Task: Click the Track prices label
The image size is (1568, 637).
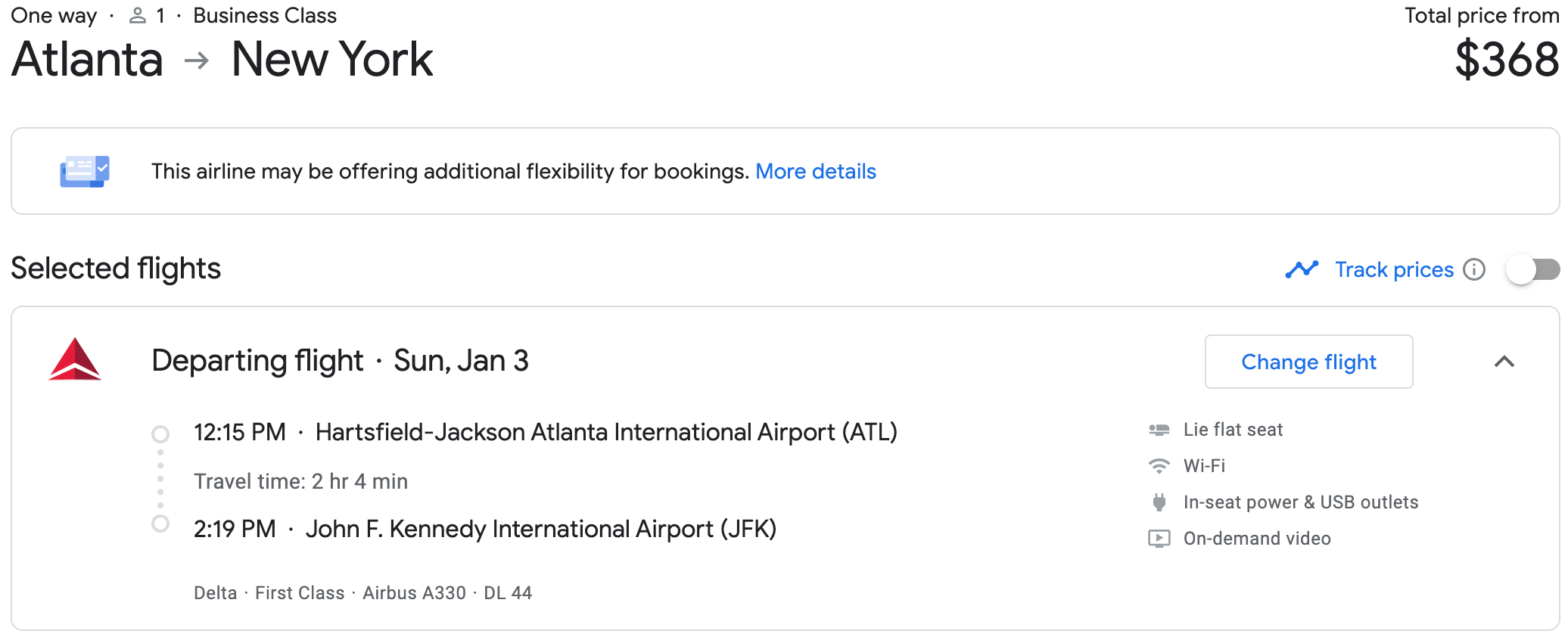Action: click(x=1394, y=269)
